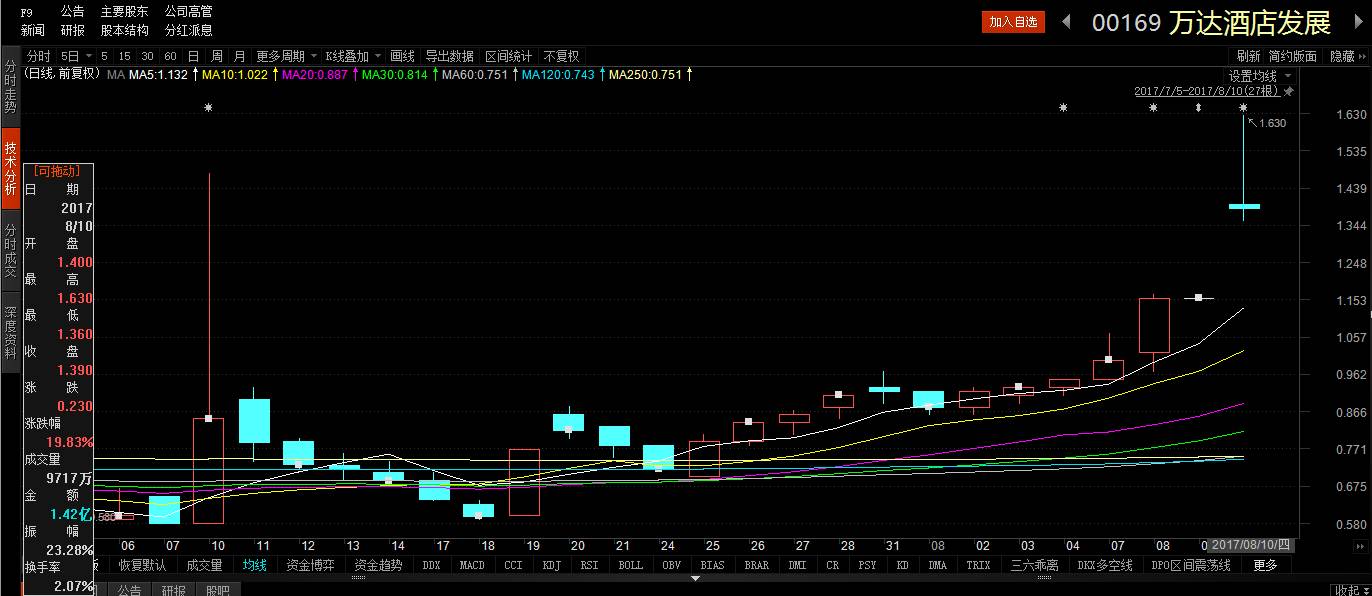This screenshot has height=596, width=1372.
Task: Open 区间统计 range statistics
Action: (x=508, y=56)
